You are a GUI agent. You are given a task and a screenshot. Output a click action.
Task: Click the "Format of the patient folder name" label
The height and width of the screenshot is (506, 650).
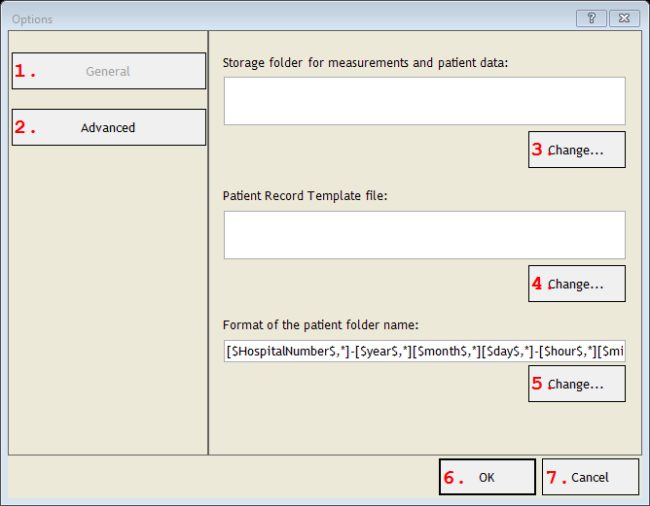click(x=320, y=325)
